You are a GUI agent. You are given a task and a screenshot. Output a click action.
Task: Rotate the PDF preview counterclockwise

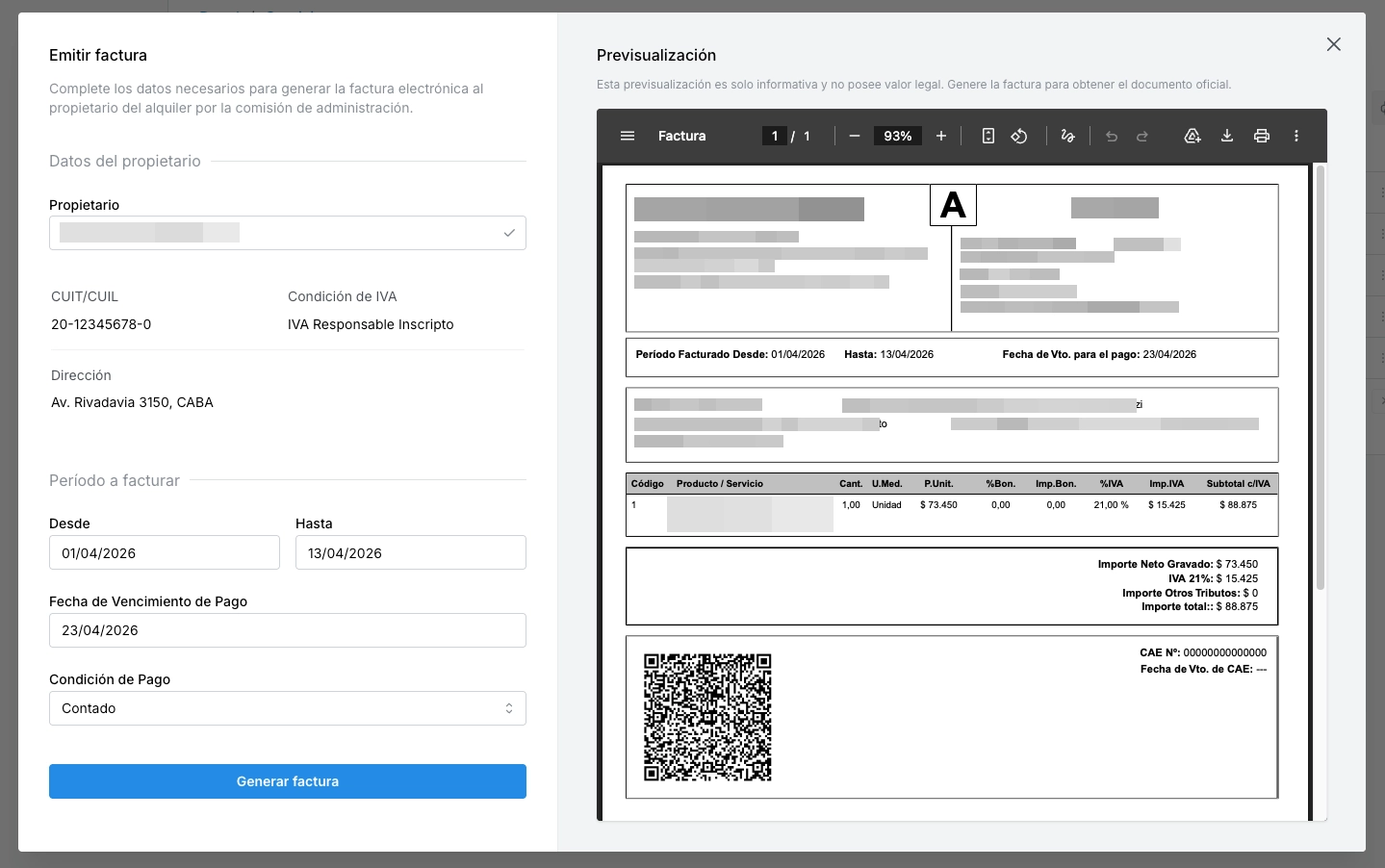(x=1019, y=136)
